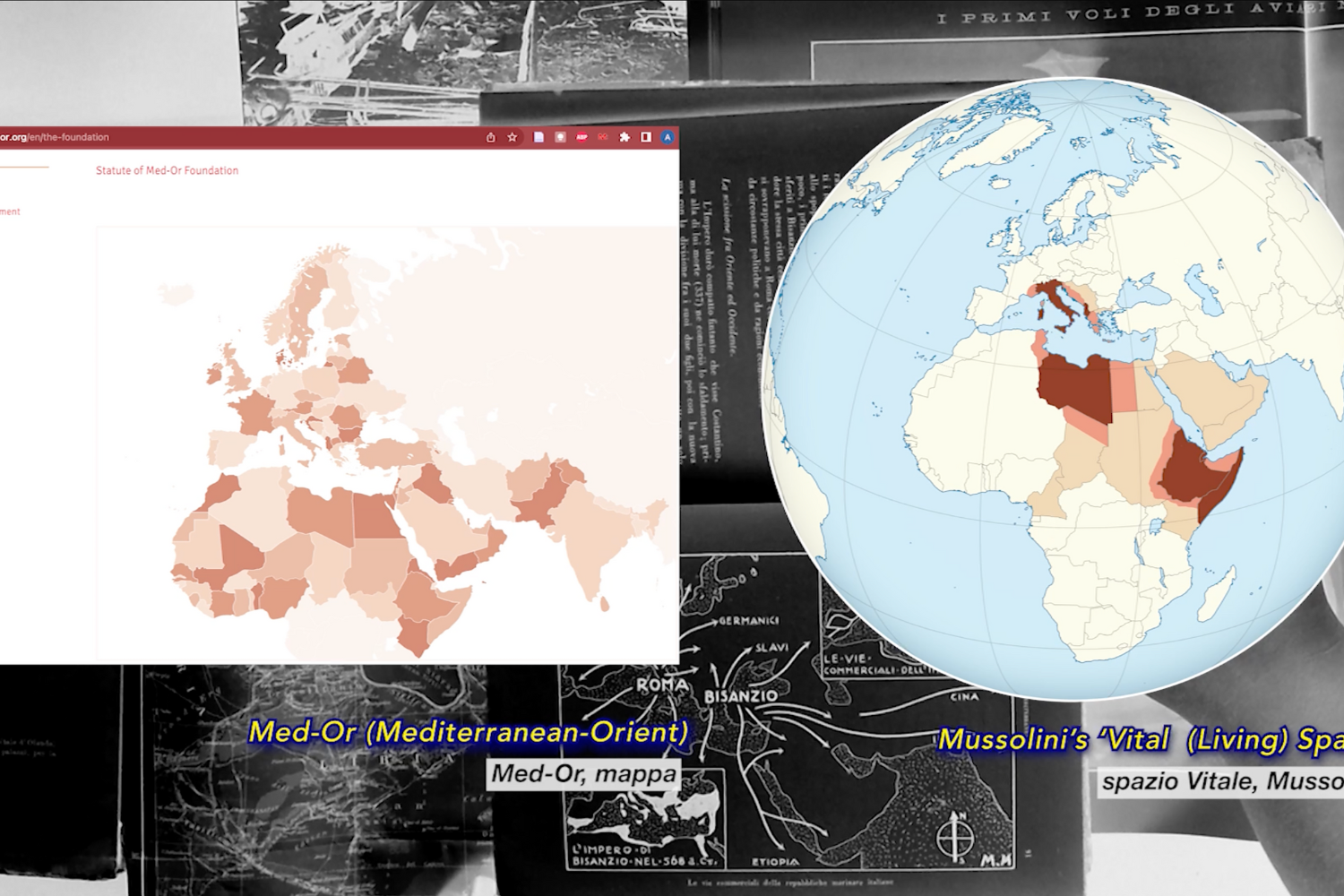Open the profile avatar labeled A
Screen dimensions: 1344x896
click(x=668, y=137)
